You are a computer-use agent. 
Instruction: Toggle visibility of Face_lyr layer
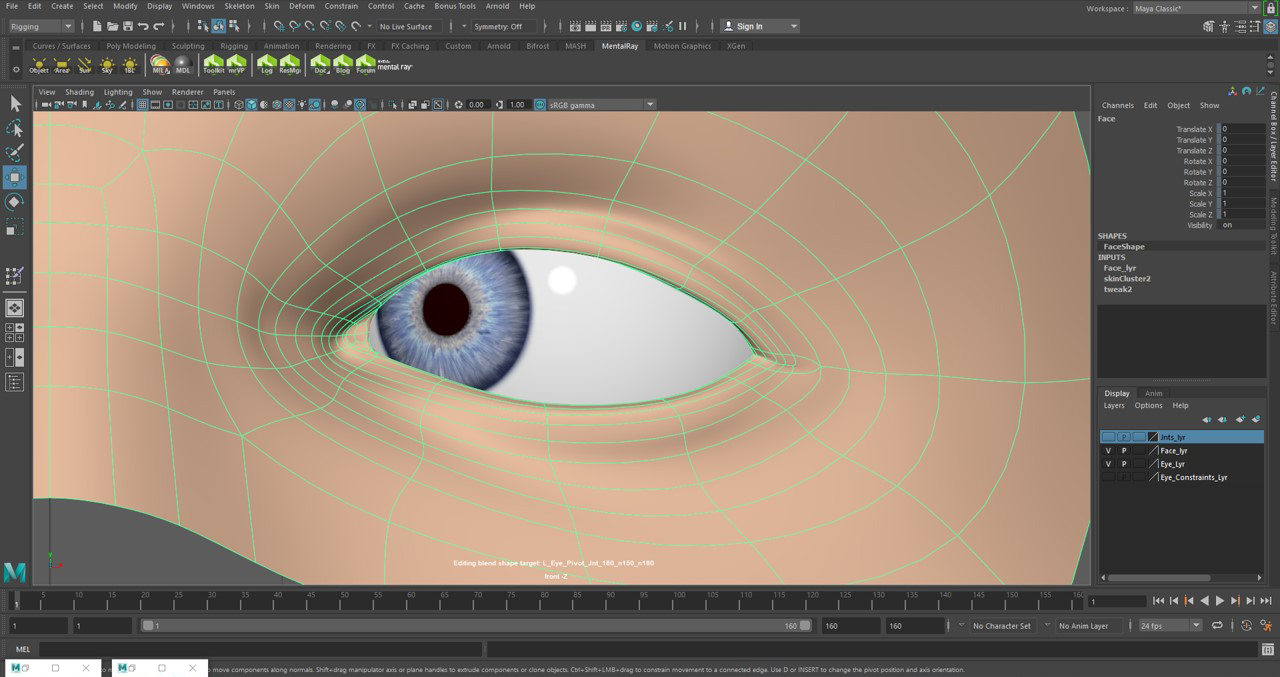(x=1108, y=451)
